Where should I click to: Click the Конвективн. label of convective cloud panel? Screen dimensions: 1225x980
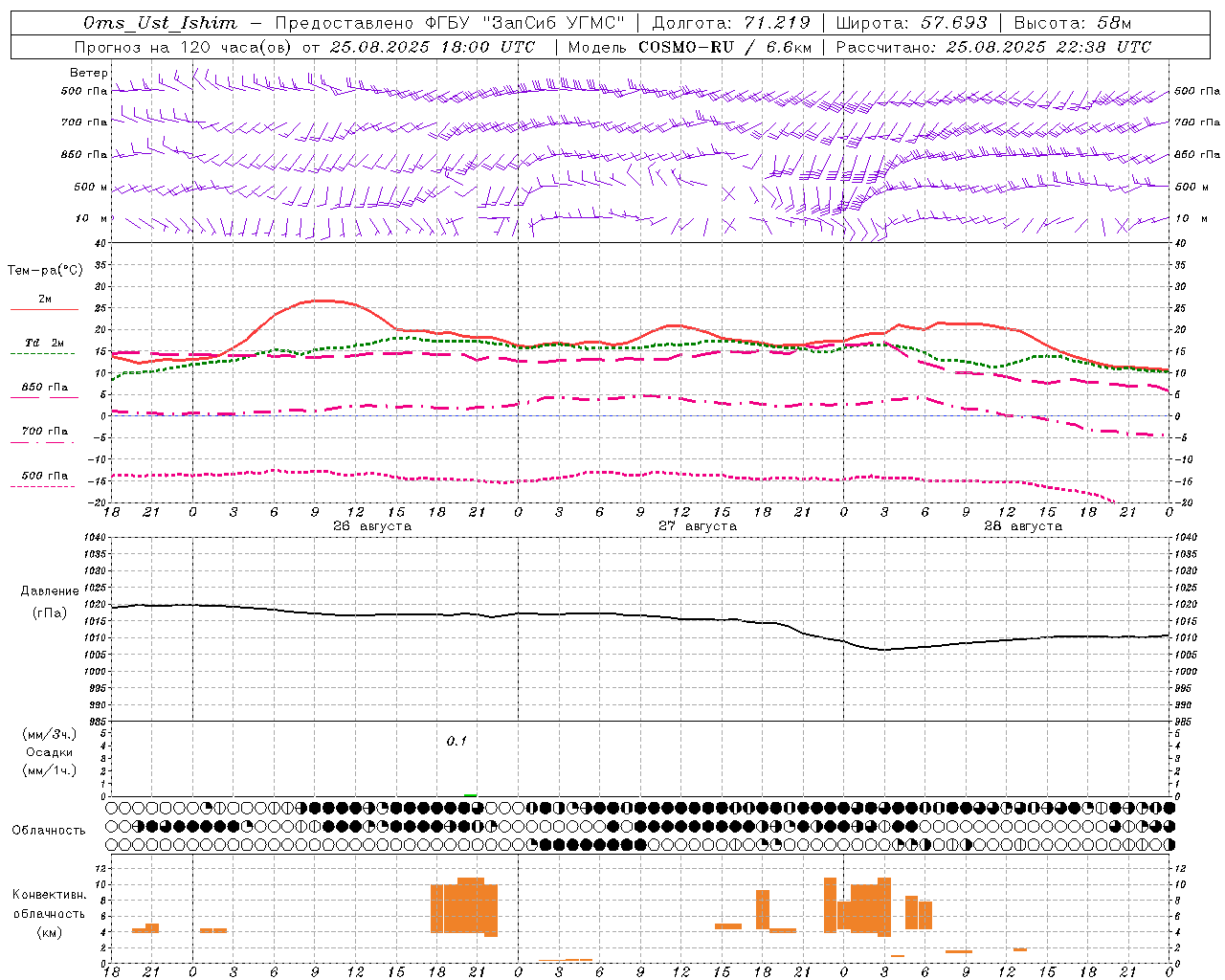click(x=49, y=895)
